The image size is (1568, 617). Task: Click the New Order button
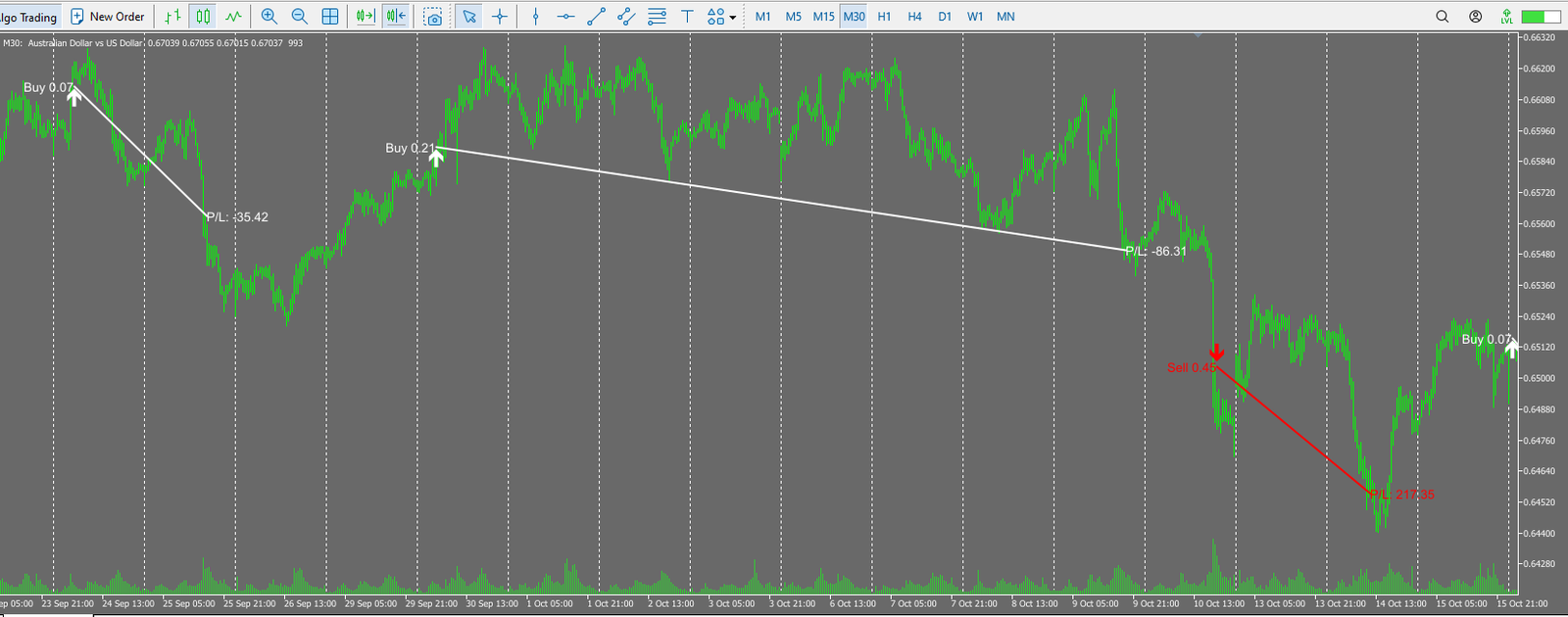(x=108, y=17)
